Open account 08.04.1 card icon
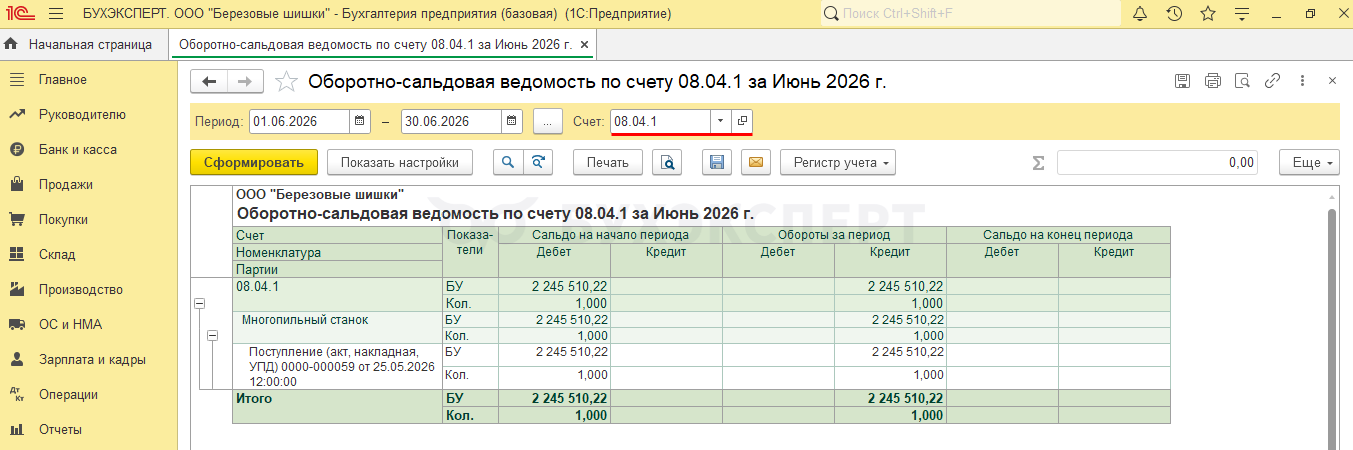This screenshot has width=1353, height=450. (742, 121)
